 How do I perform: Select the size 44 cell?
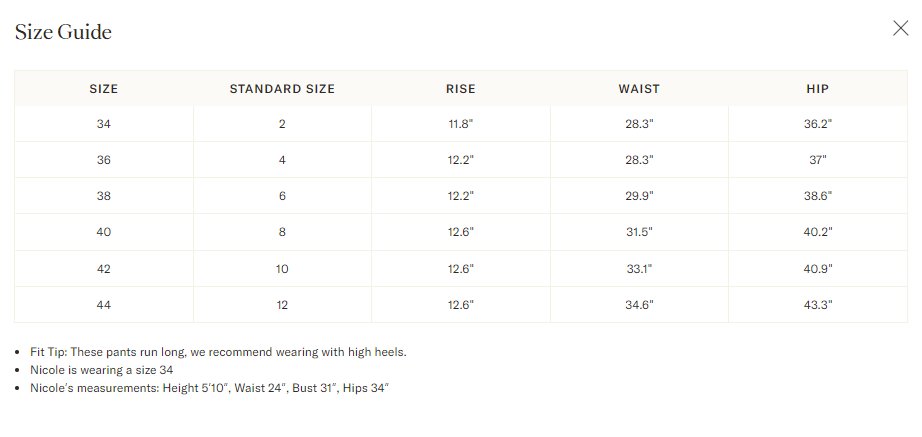(103, 305)
